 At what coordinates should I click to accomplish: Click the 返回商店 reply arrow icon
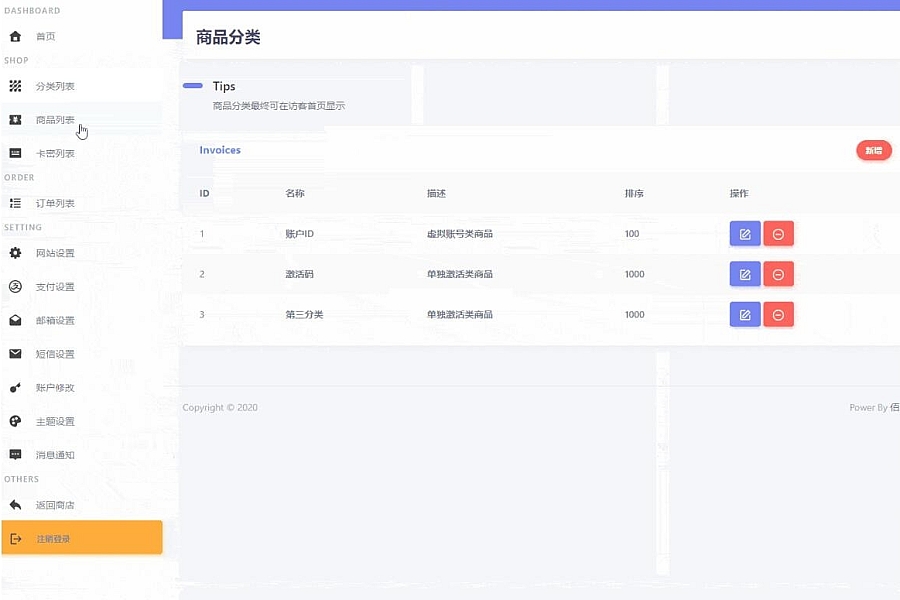15,505
